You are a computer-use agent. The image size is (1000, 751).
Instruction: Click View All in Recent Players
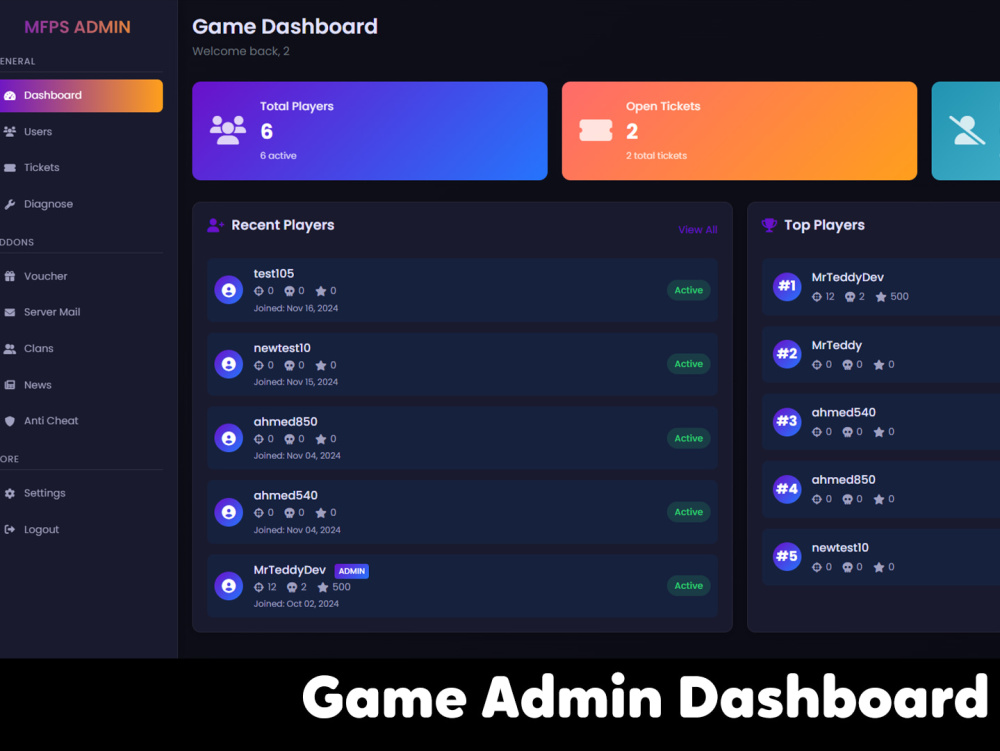pos(698,230)
